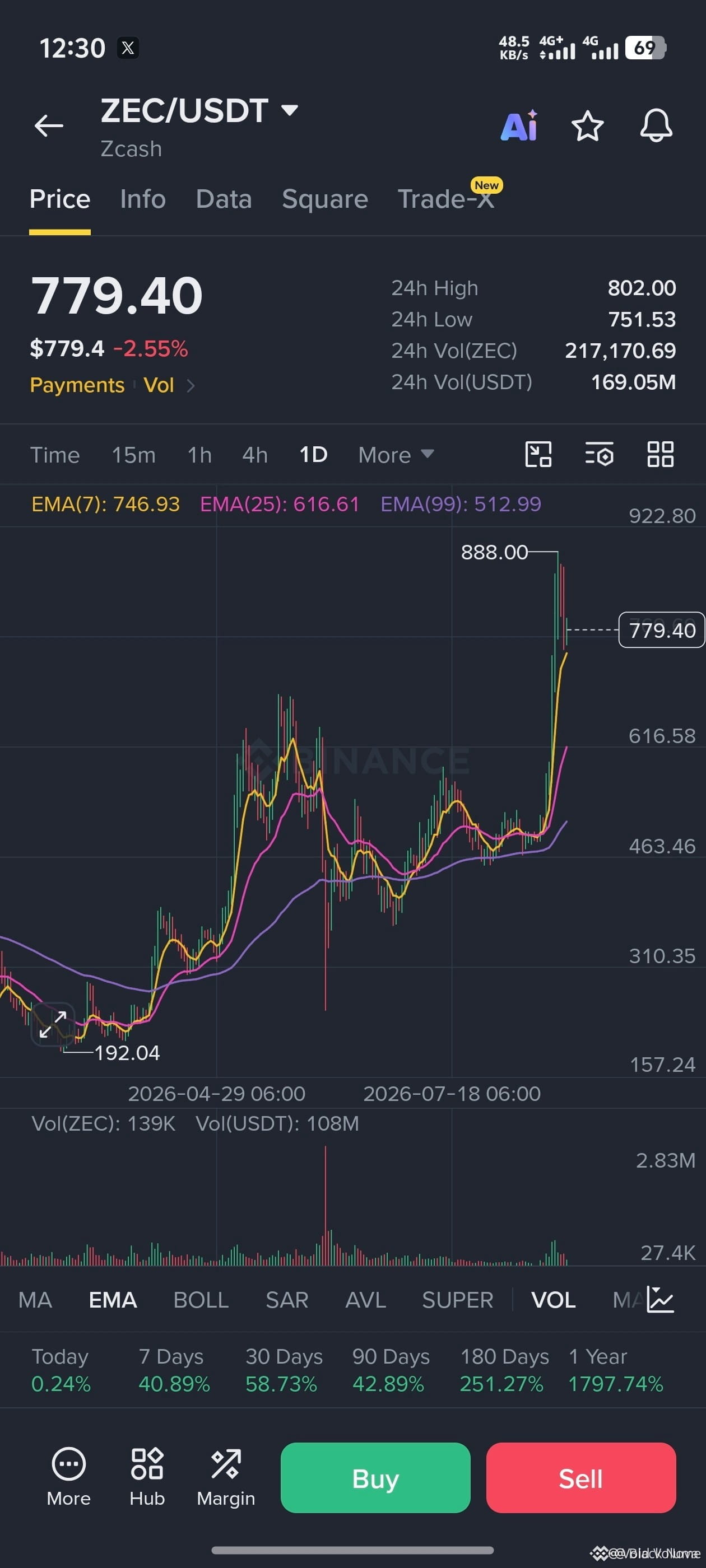Tap the home gesture bar at bottom
Image resolution: width=706 pixels, height=1568 pixels.
[x=352, y=1550]
